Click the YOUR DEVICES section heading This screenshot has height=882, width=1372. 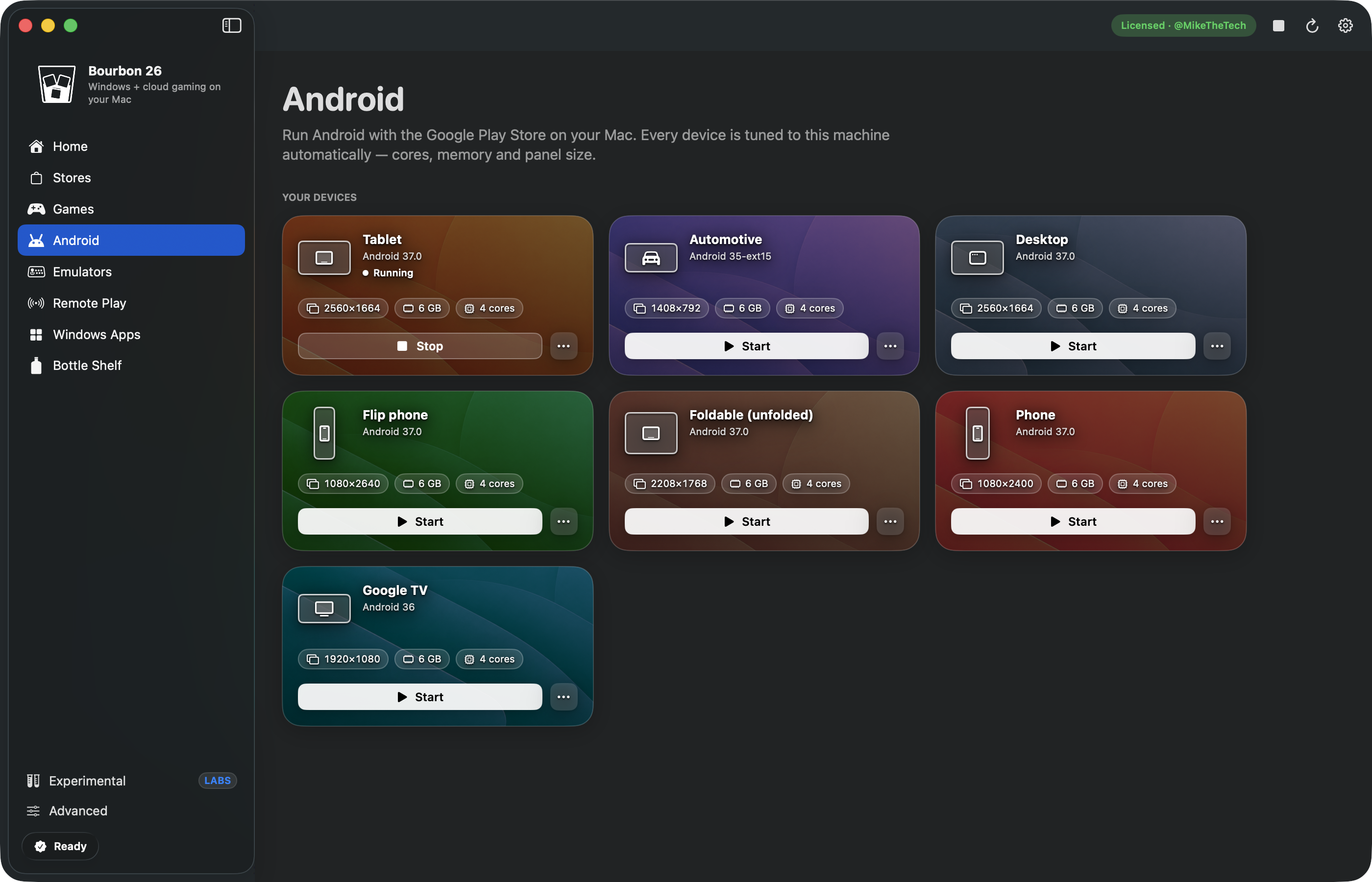(x=319, y=197)
